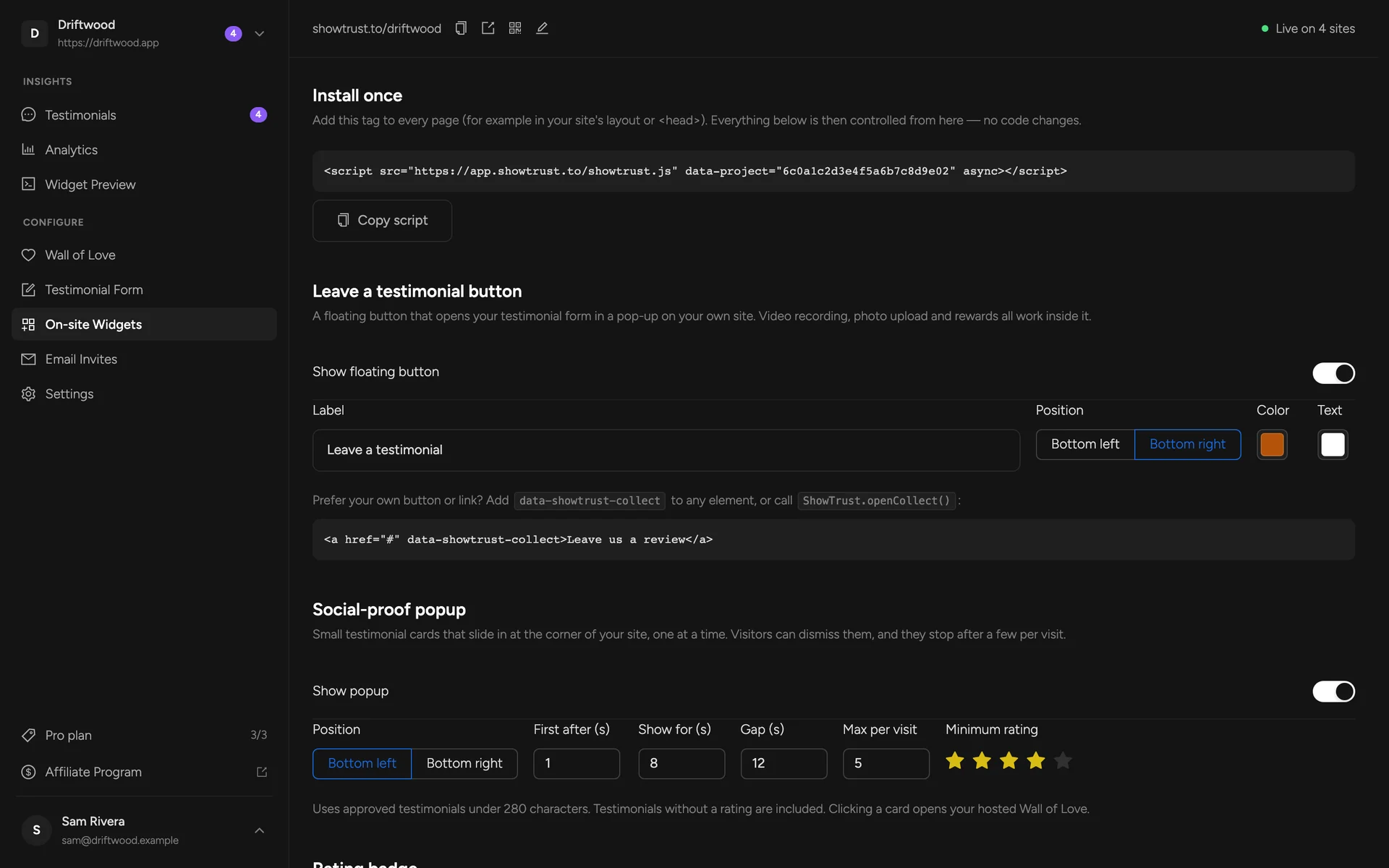This screenshot has height=868, width=1389.
Task: Click the Copy script button
Action: 382,221
